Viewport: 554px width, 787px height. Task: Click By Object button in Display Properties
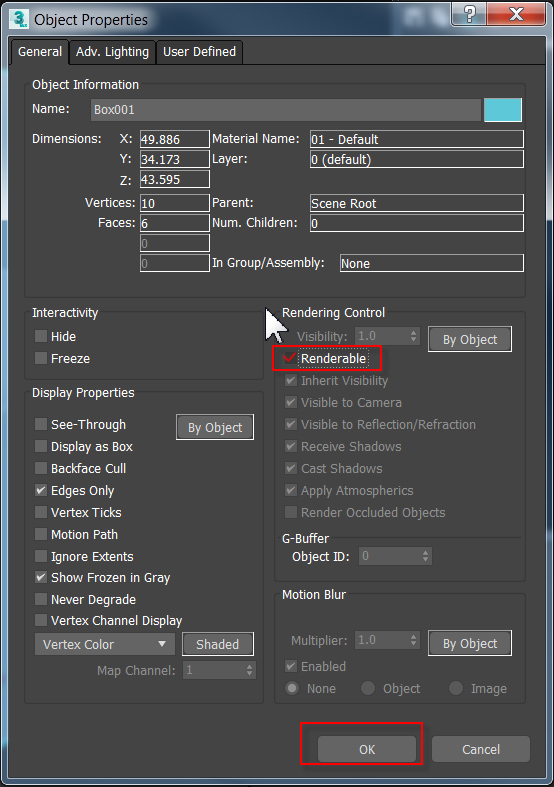coord(215,427)
